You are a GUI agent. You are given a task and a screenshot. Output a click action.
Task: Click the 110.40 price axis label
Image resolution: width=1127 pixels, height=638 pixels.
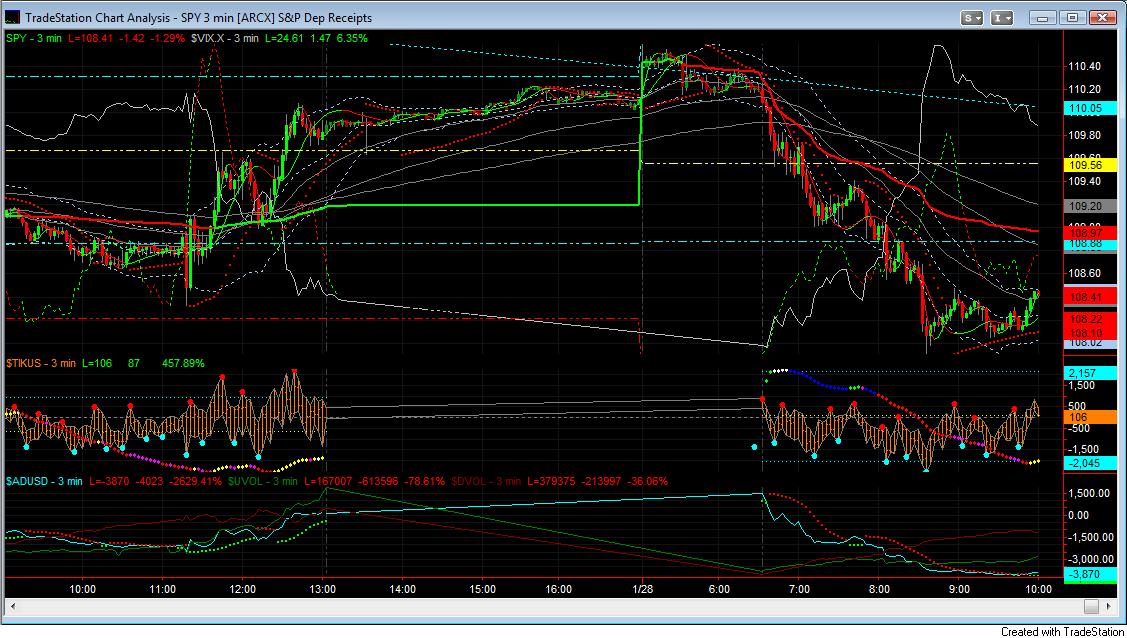[1085, 66]
